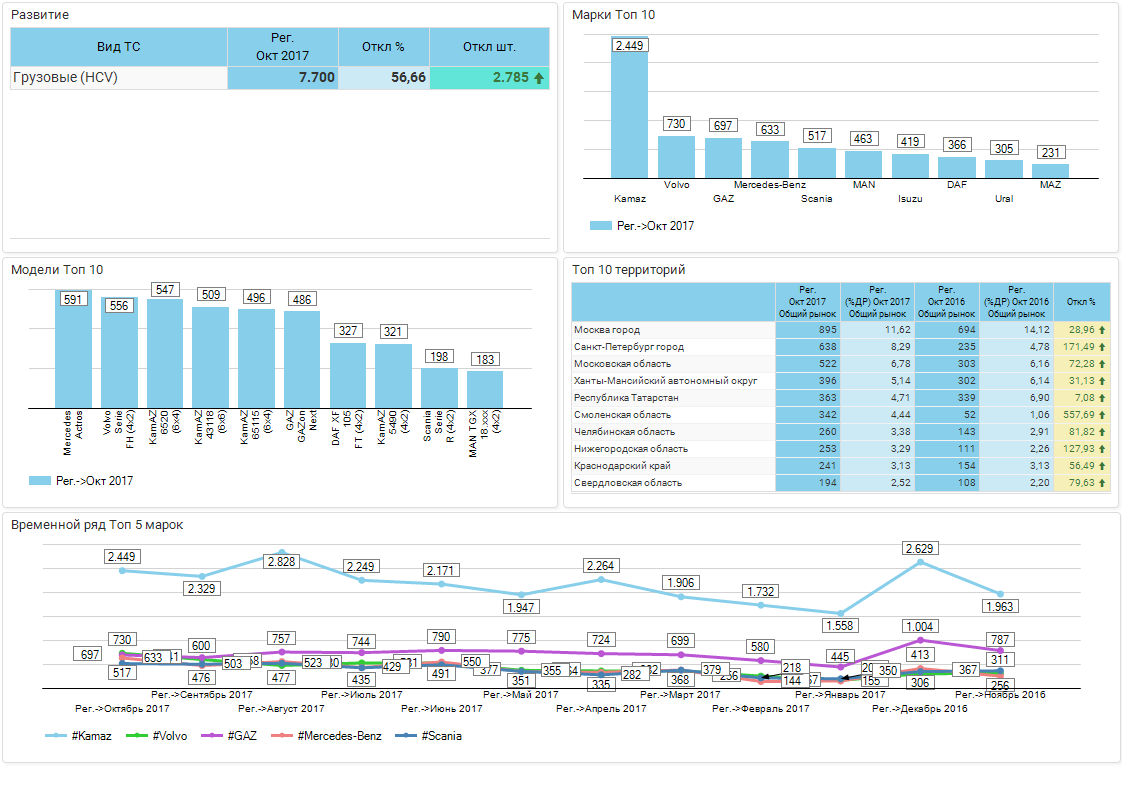
Task: Toggle the #Mercedes-Benz series in the legend
Action: [326, 736]
